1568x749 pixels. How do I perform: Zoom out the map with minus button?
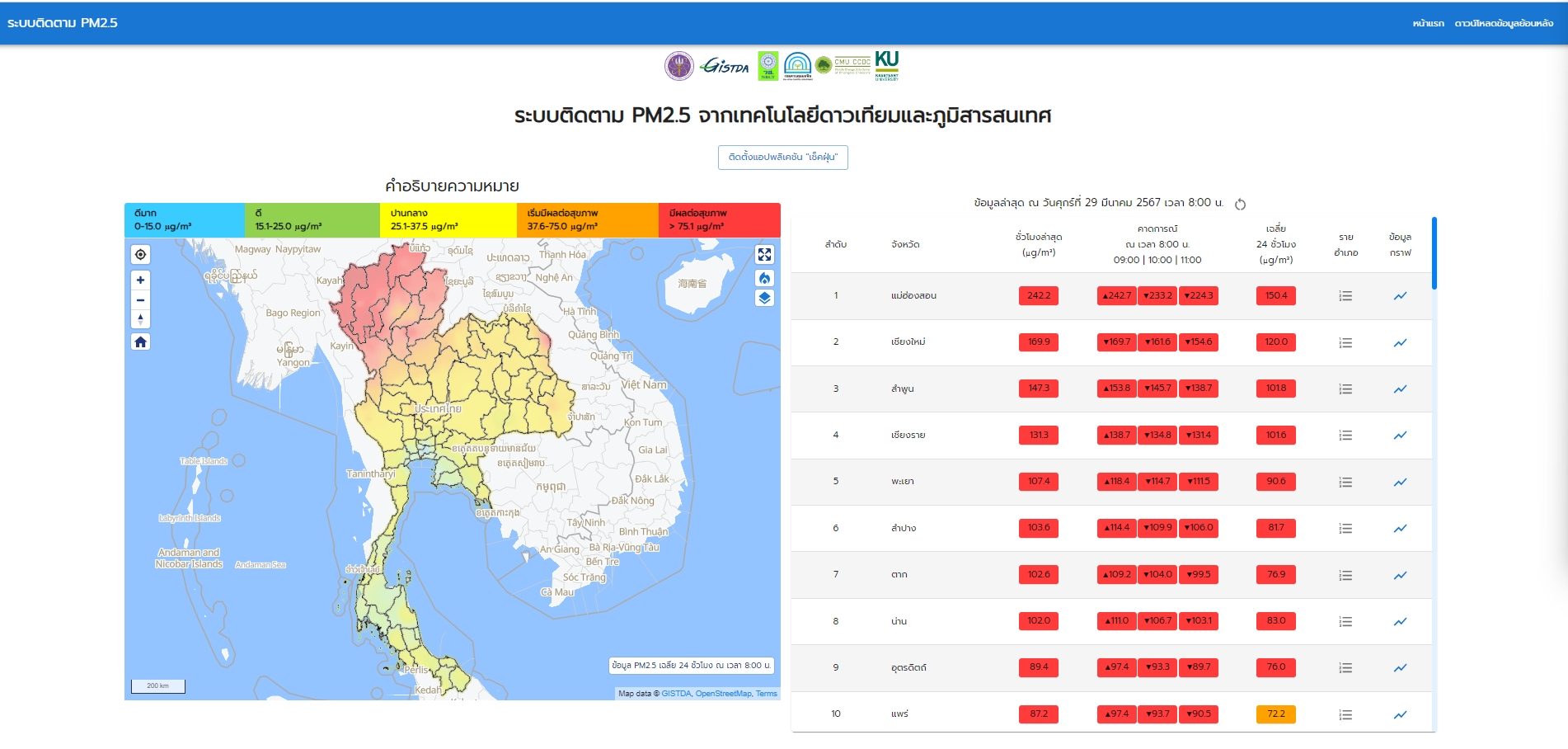coord(140,300)
